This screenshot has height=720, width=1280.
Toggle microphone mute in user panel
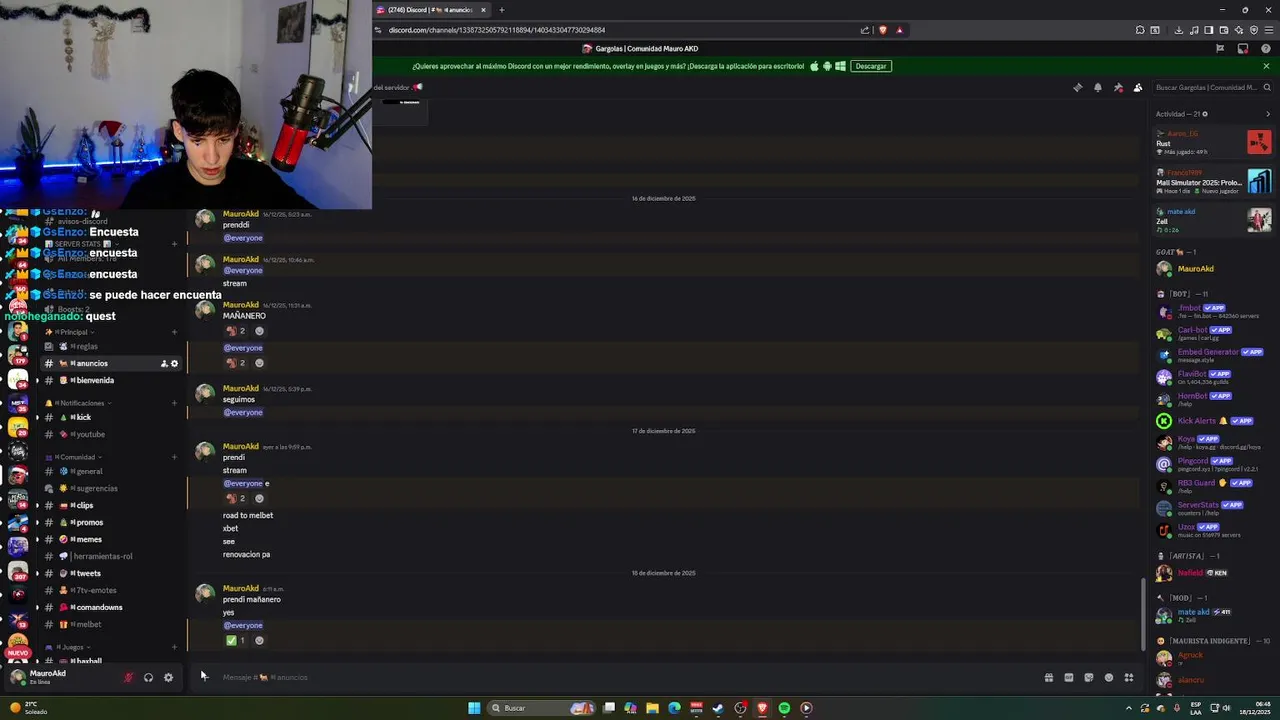click(128, 677)
